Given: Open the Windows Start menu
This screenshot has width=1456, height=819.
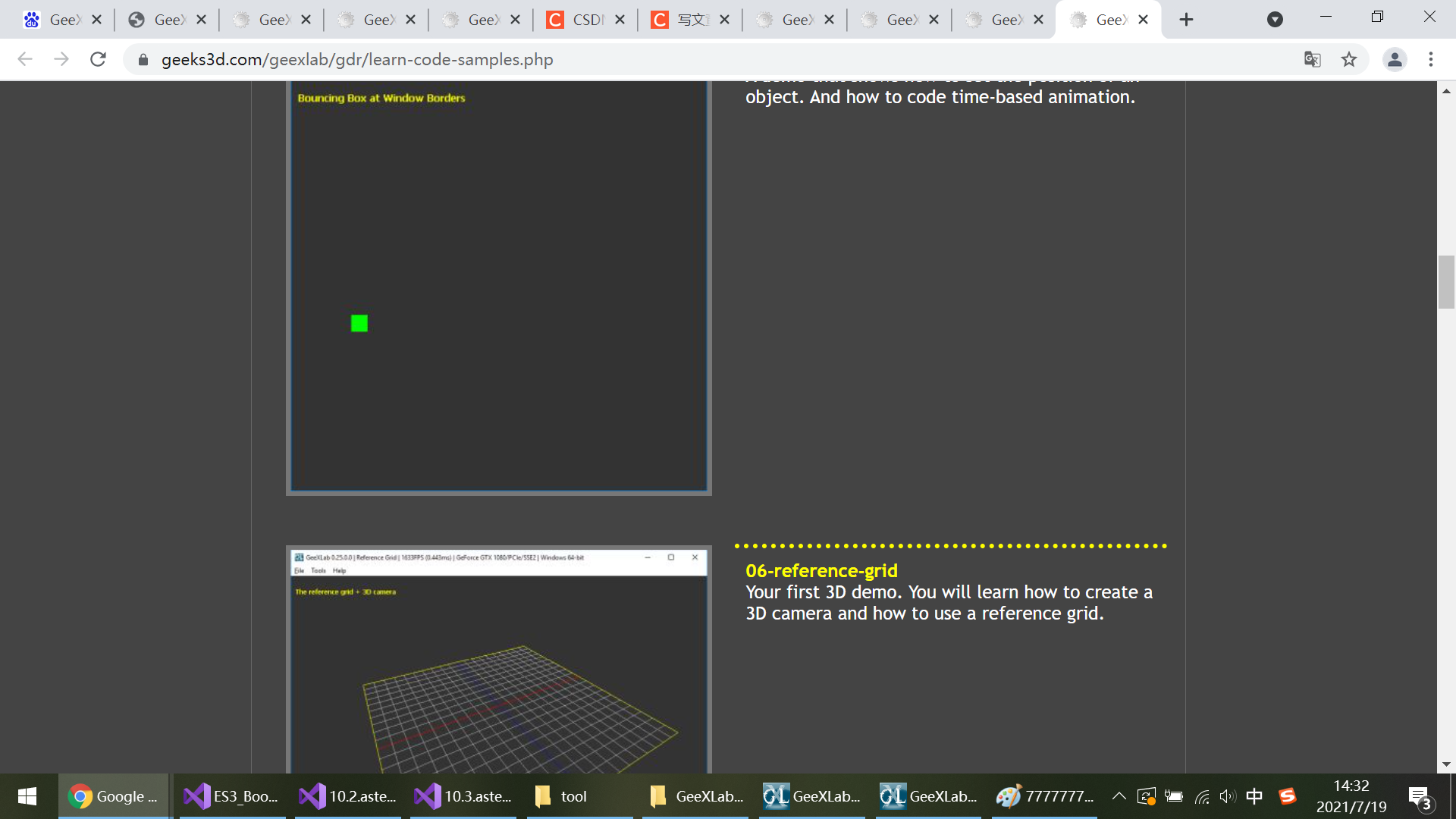Looking at the screenshot, I should click(27, 796).
